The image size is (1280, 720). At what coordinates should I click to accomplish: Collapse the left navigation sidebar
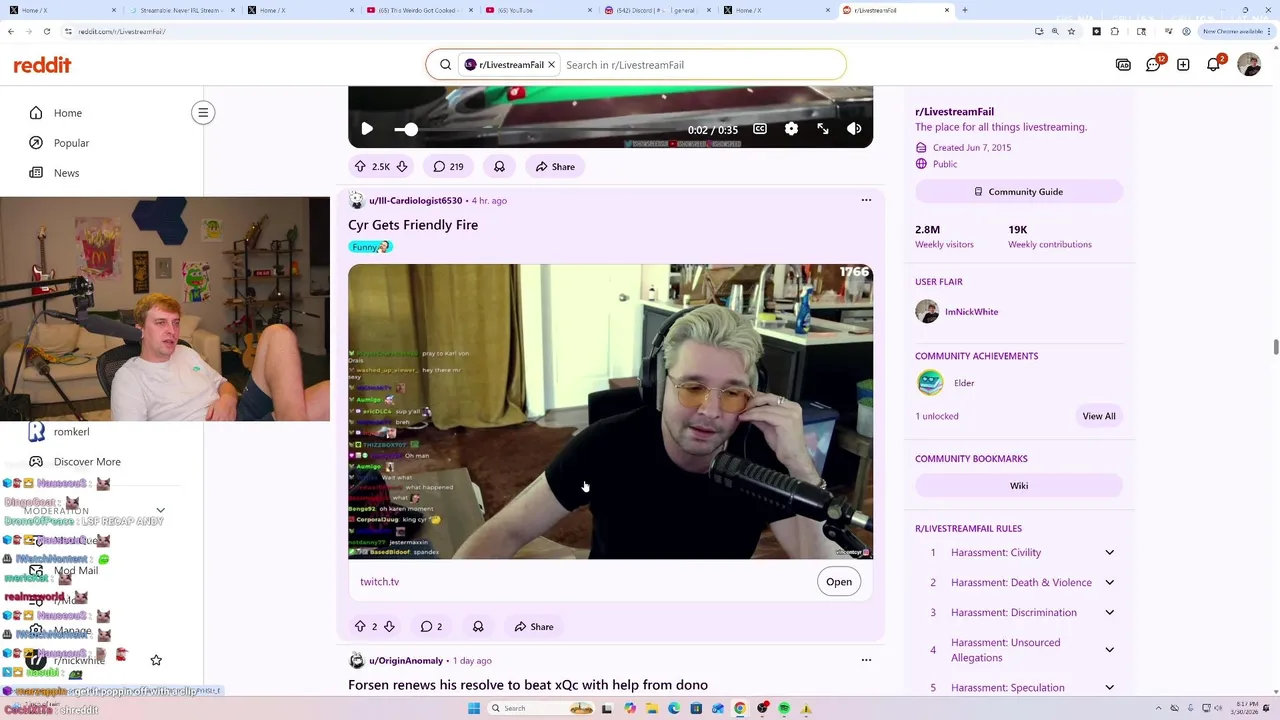(203, 113)
